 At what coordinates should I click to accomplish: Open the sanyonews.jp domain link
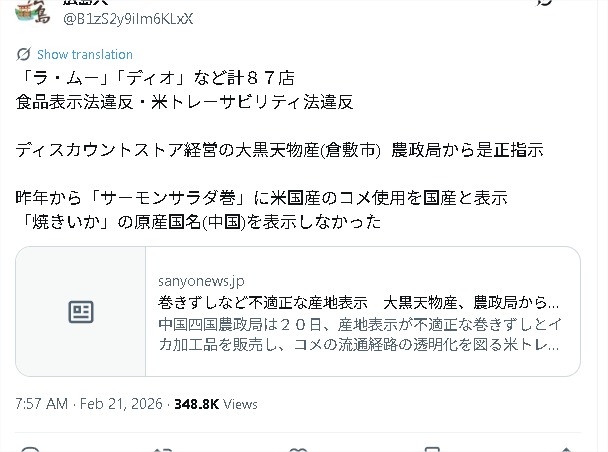(x=201, y=281)
